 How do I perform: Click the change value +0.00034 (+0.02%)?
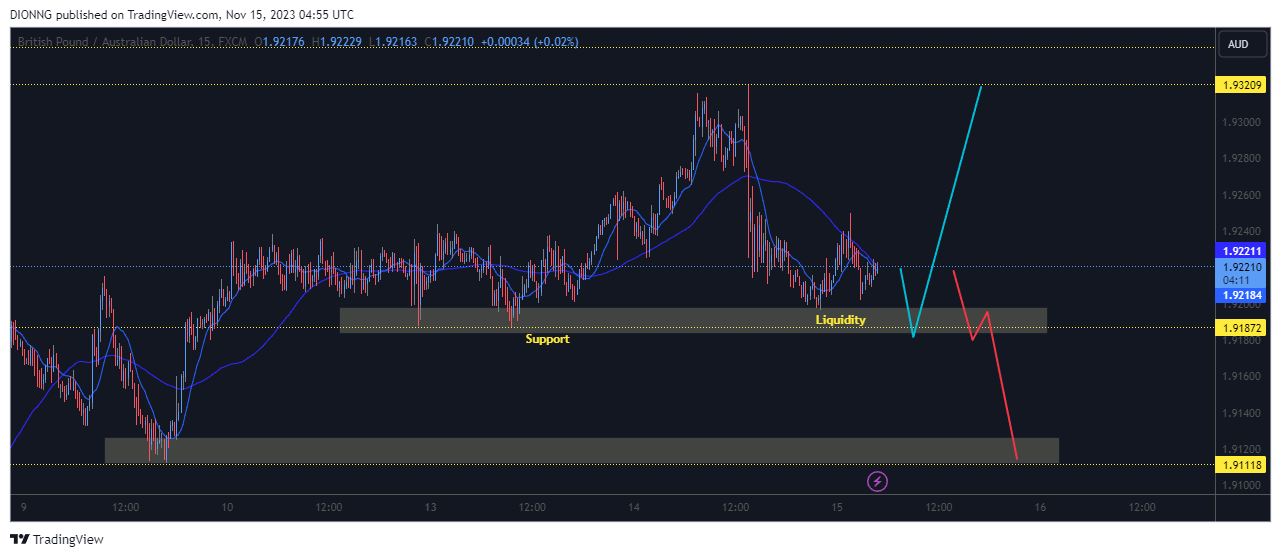tap(530, 42)
